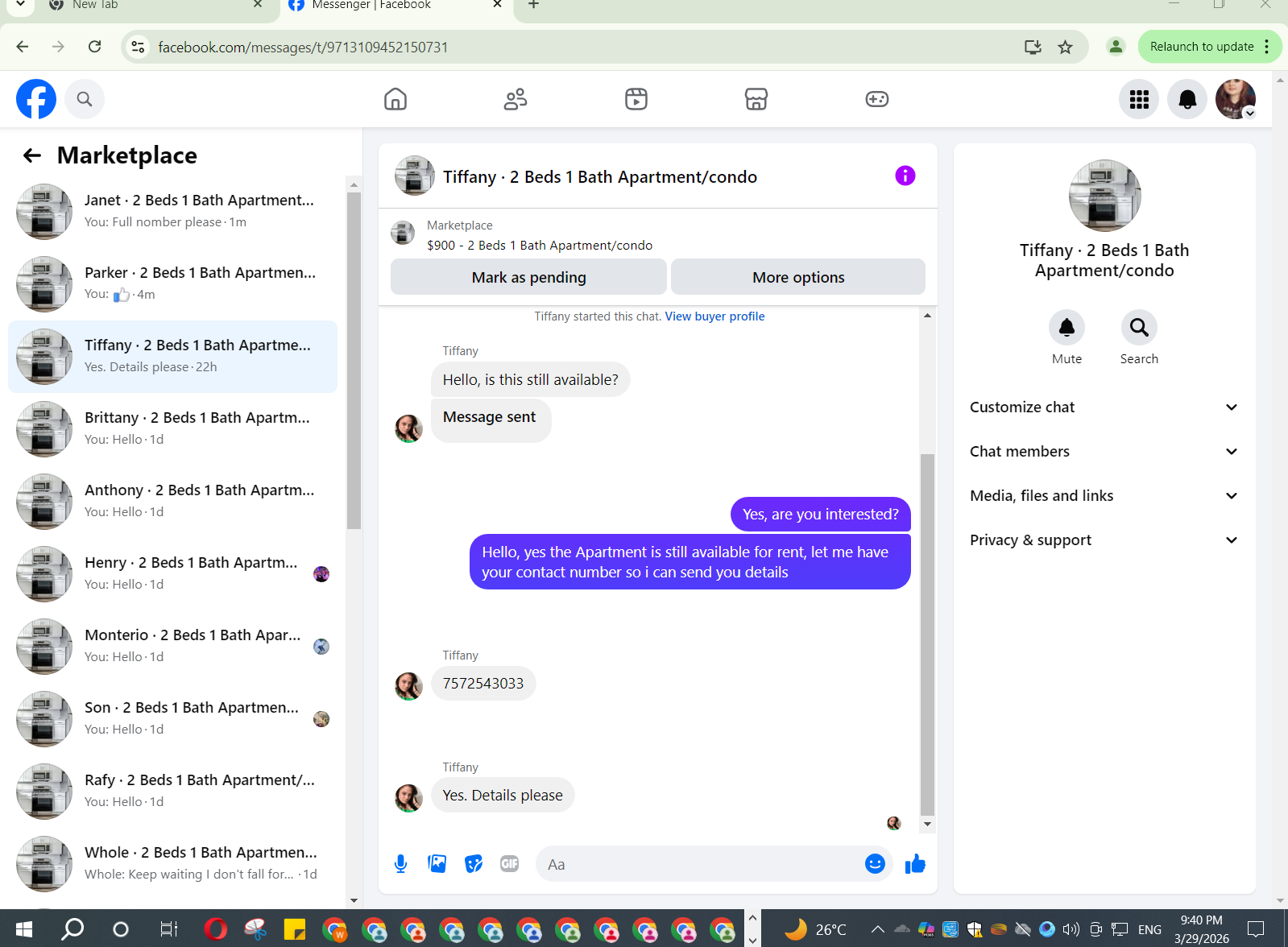The height and width of the screenshot is (947, 1288).
Task: Open Monterio conversation
Action: [x=172, y=647]
